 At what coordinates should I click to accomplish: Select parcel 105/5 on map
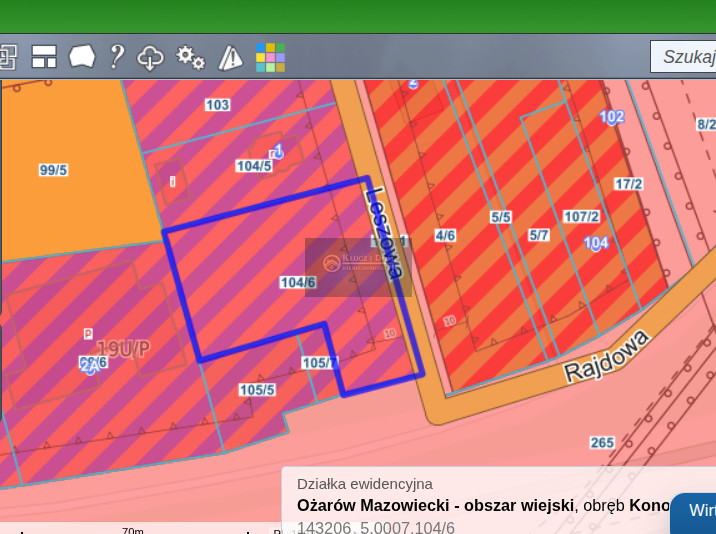click(257, 390)
